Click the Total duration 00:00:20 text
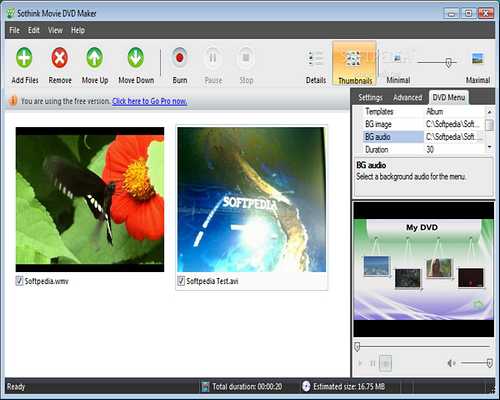Screen dimensions: 500x400 click(247, 387)
